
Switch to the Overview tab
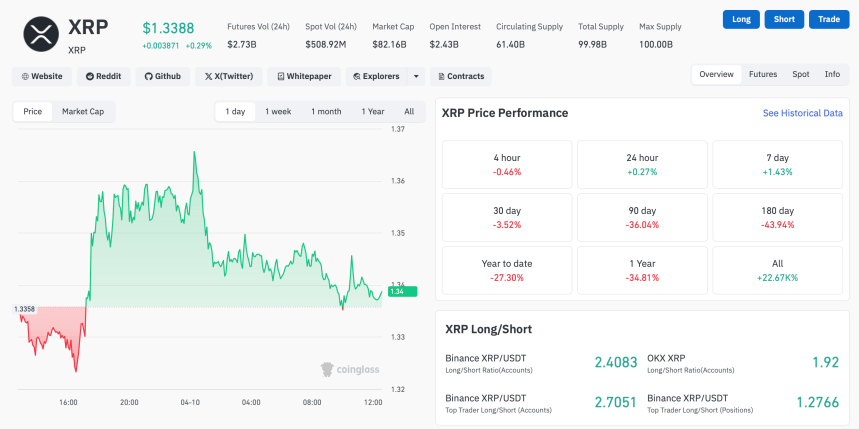tap(716, 75)
